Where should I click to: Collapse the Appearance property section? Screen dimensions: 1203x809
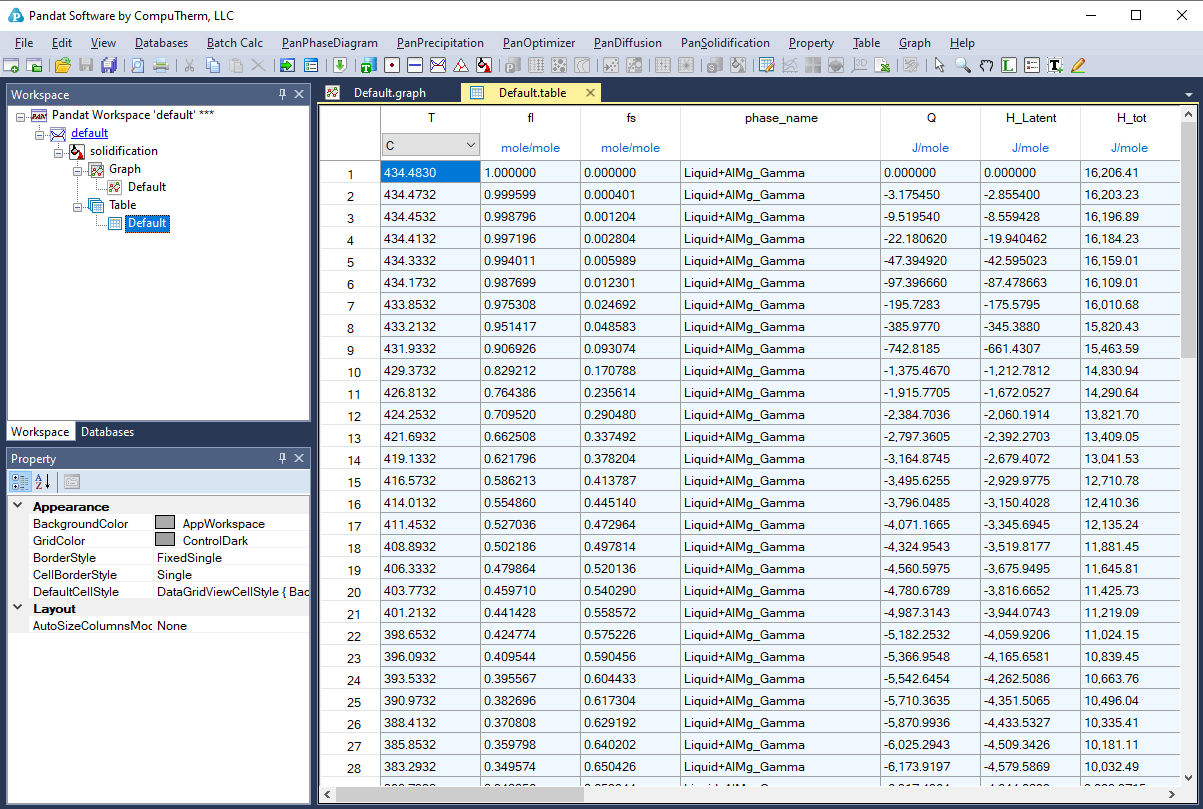(x=18, y=507)
